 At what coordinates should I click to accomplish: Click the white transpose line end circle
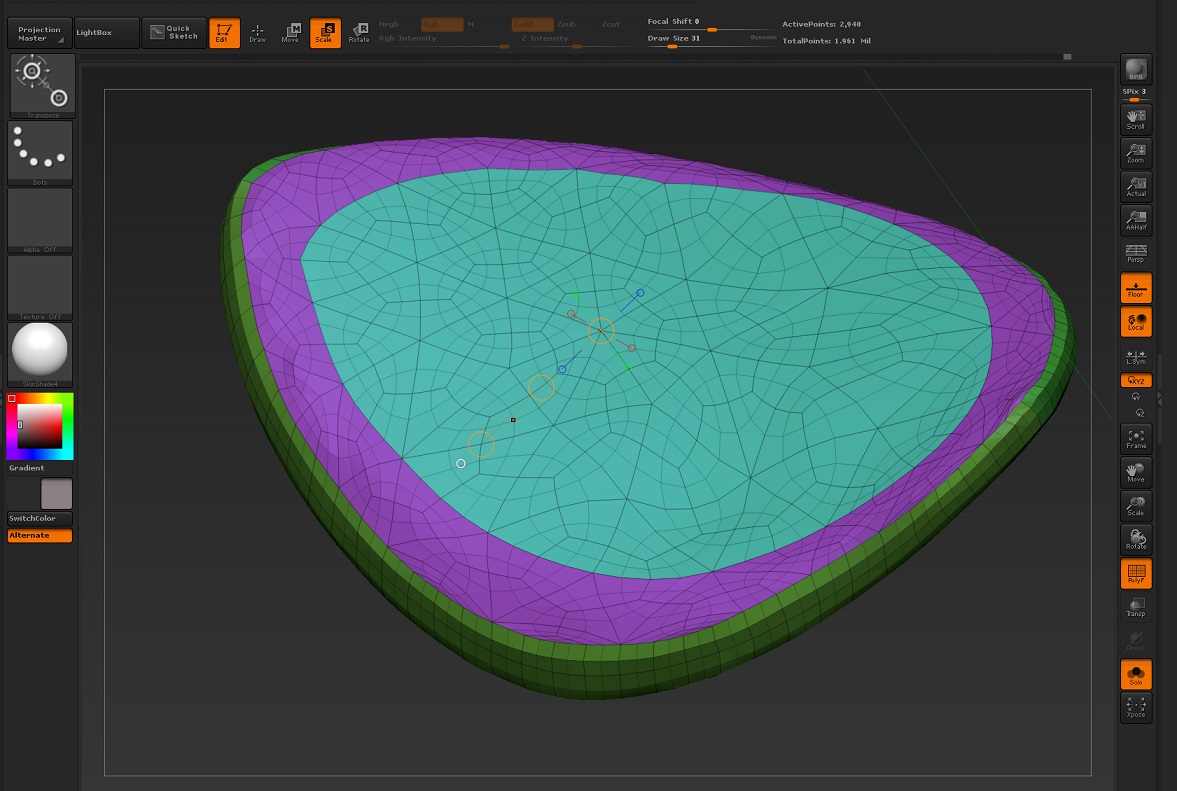click(461, 464)
